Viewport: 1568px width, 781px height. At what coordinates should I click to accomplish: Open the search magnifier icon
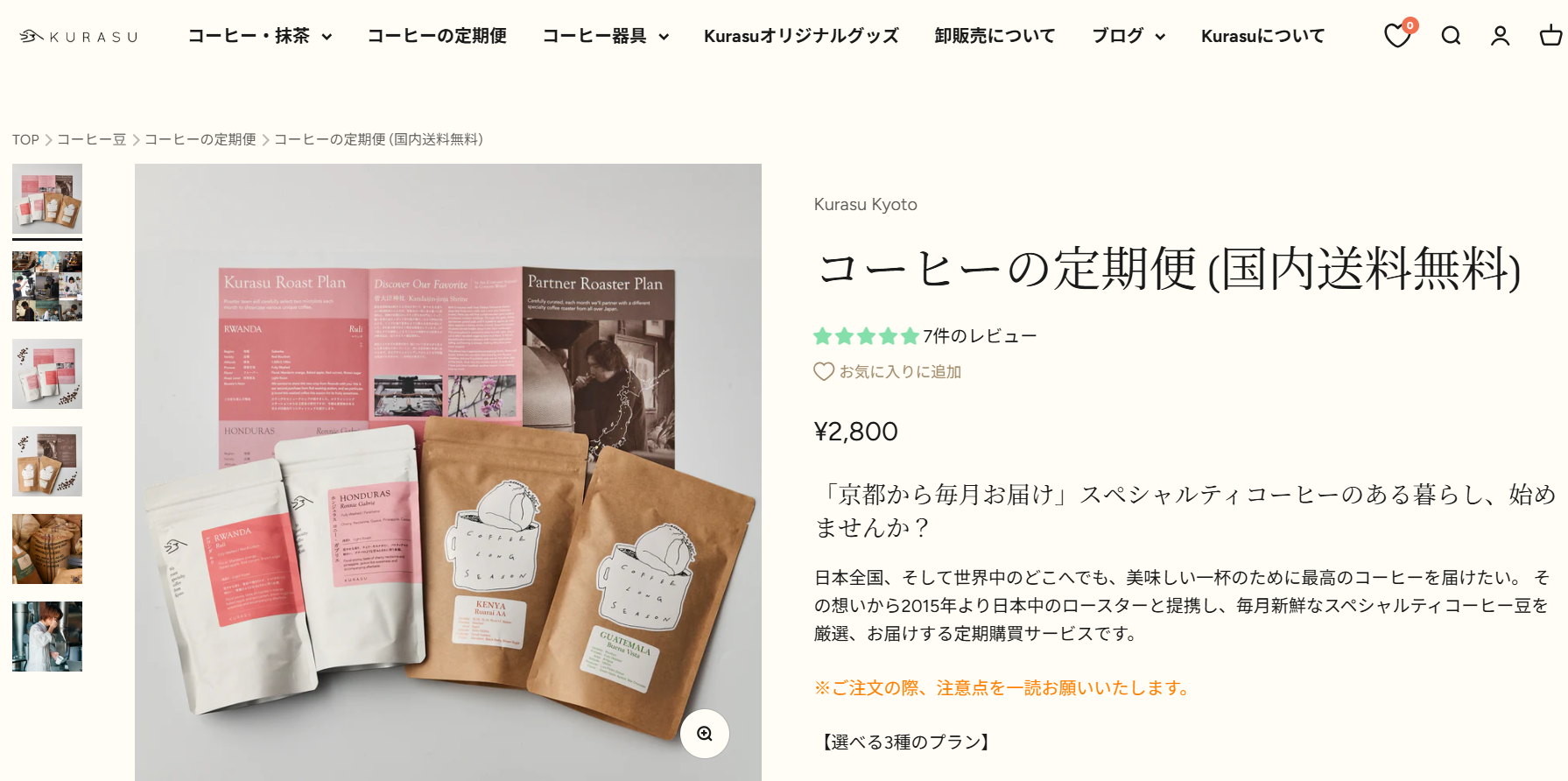pos(1451,36)
